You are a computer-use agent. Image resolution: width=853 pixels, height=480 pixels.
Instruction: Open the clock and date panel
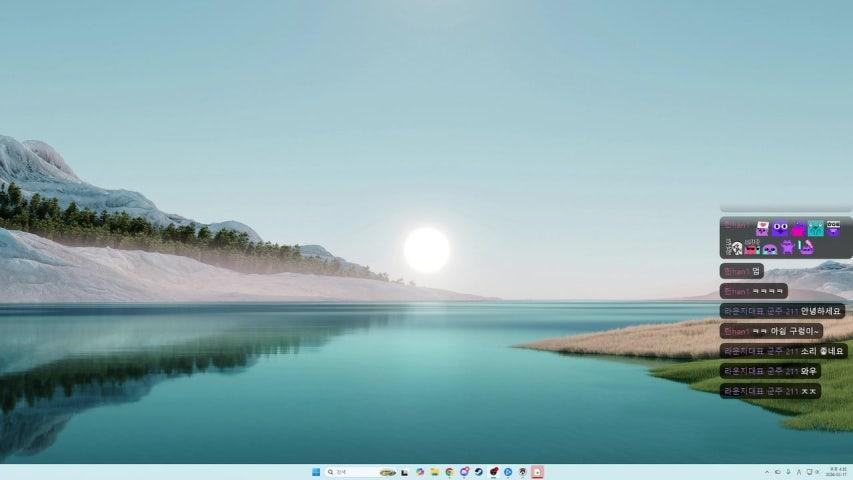pyautogui.click(x=836, y=472)
